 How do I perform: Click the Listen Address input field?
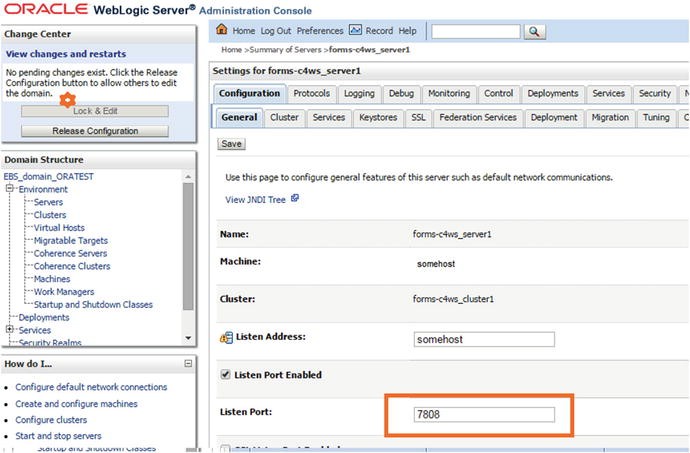pos(484,339)
